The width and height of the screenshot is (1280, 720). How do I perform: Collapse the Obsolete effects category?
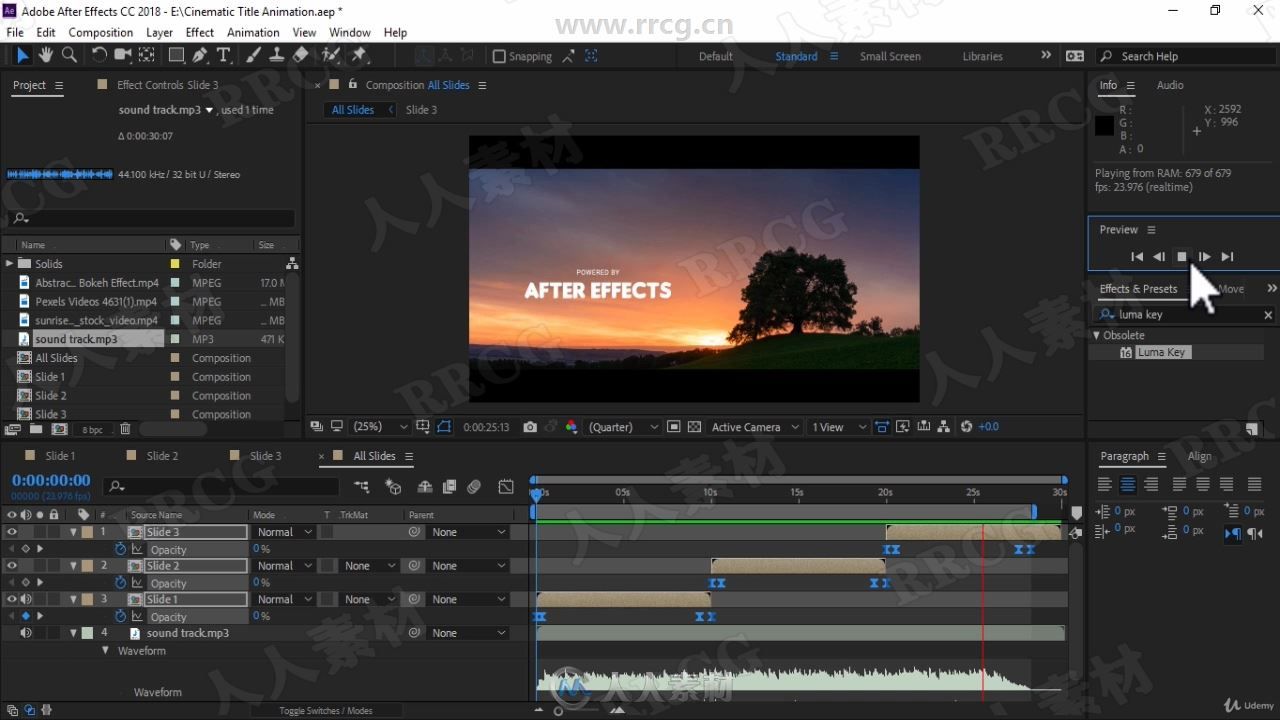pos(1097,336)
